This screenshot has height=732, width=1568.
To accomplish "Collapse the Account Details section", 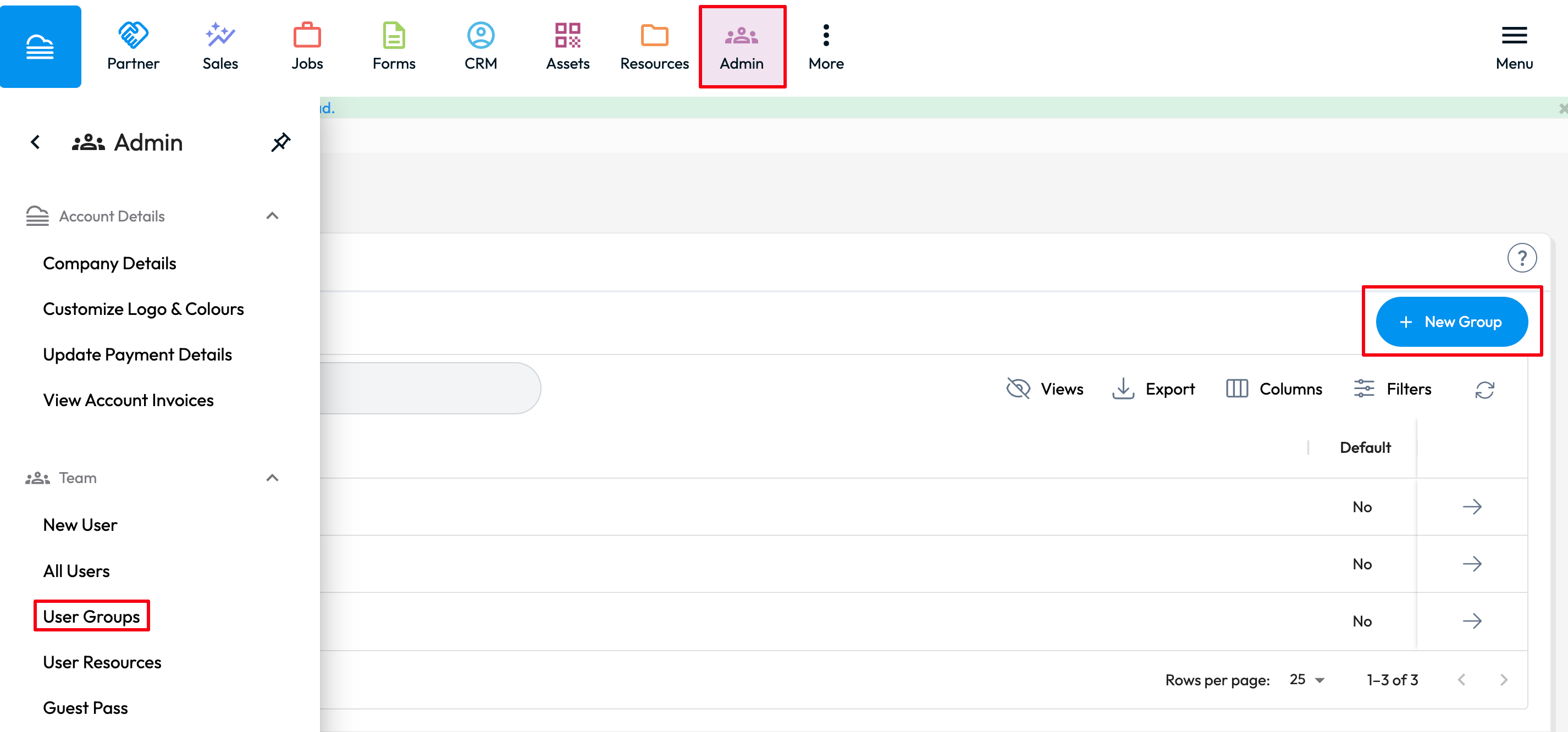I will pyautogui.click(x=272, y=216).
